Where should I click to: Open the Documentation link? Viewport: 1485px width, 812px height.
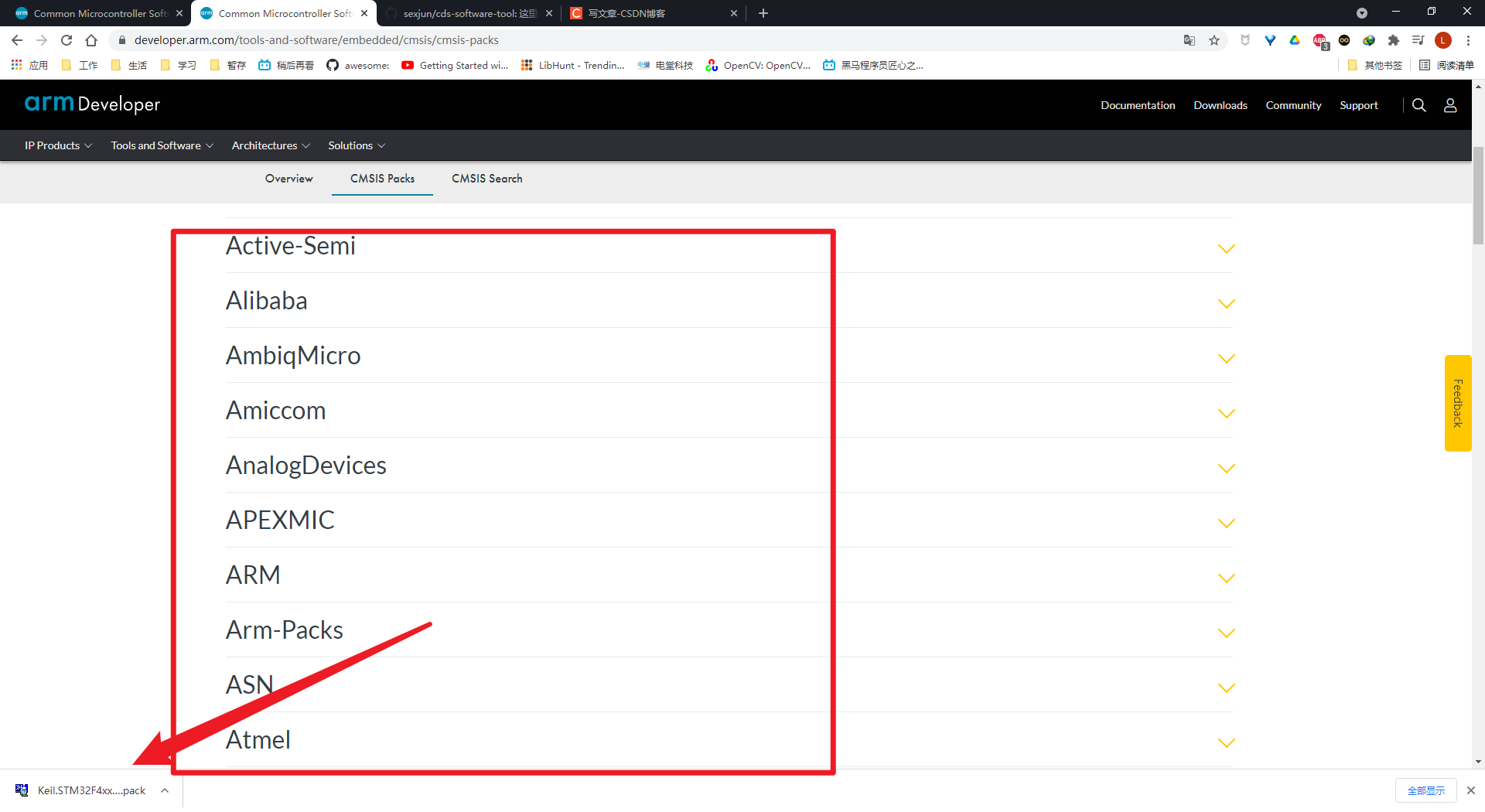[1138, 105]
